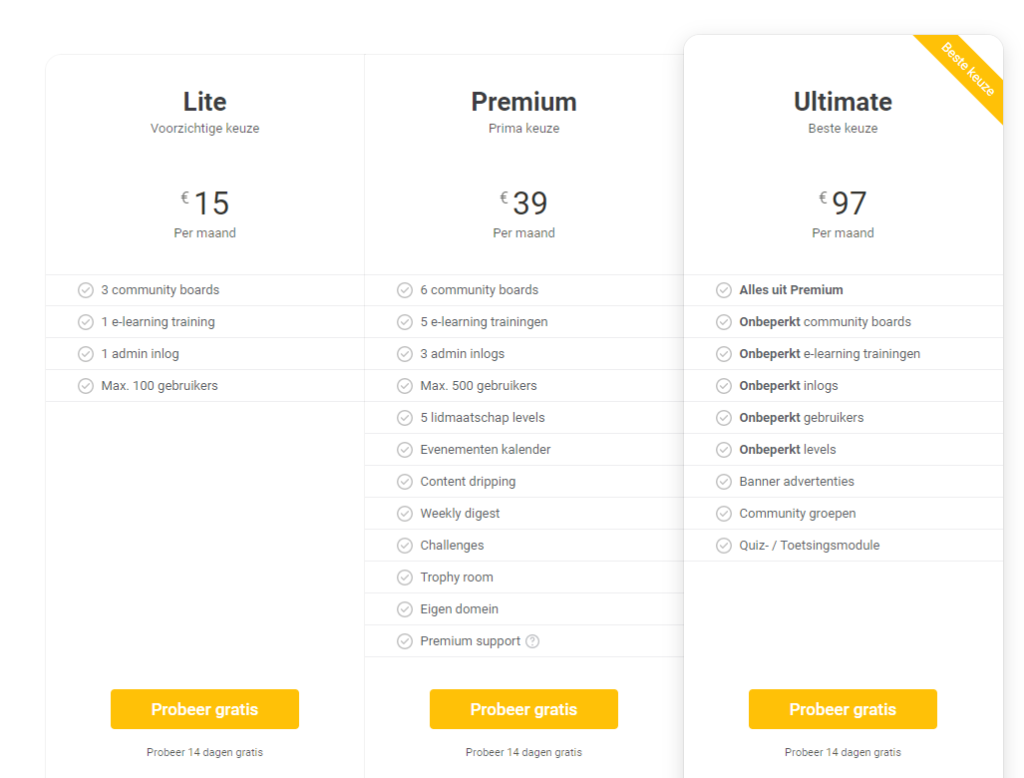Click the Probeer 14 dagen gratis link under Lite
Image resolution: width=1024 pixels, height=778 pixels.
click(204, 752)
